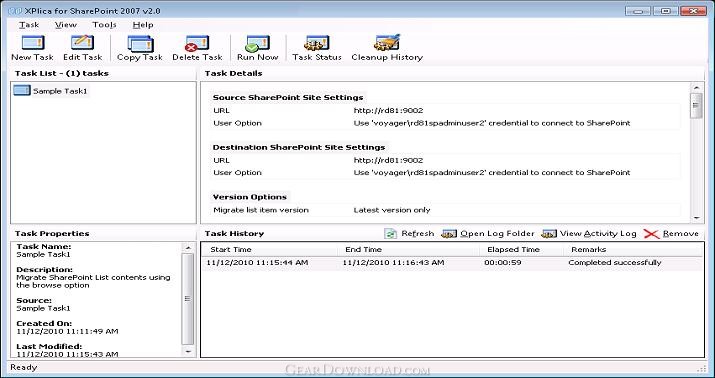
Task: Sort by the End Time column header
Action: [409, 249]
